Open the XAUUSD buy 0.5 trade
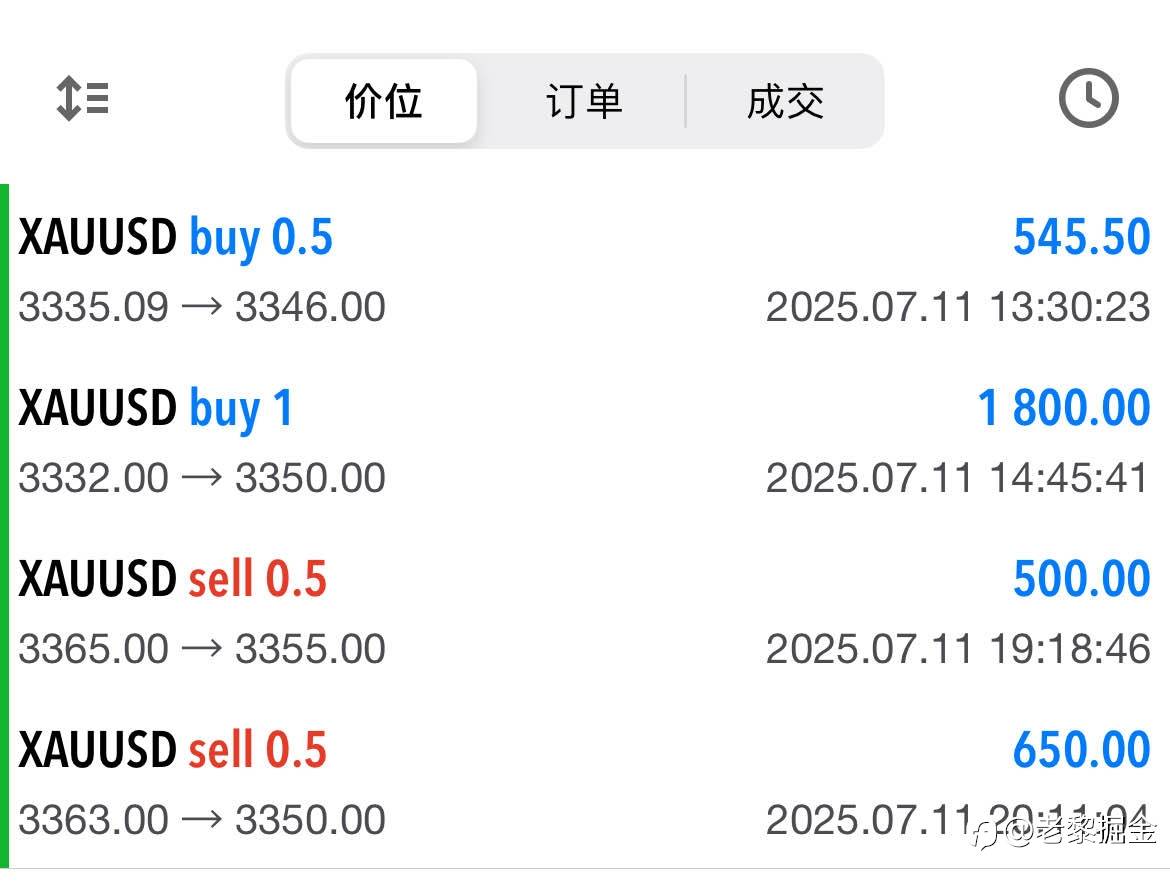1170x883 pixels. pos(585,270)
